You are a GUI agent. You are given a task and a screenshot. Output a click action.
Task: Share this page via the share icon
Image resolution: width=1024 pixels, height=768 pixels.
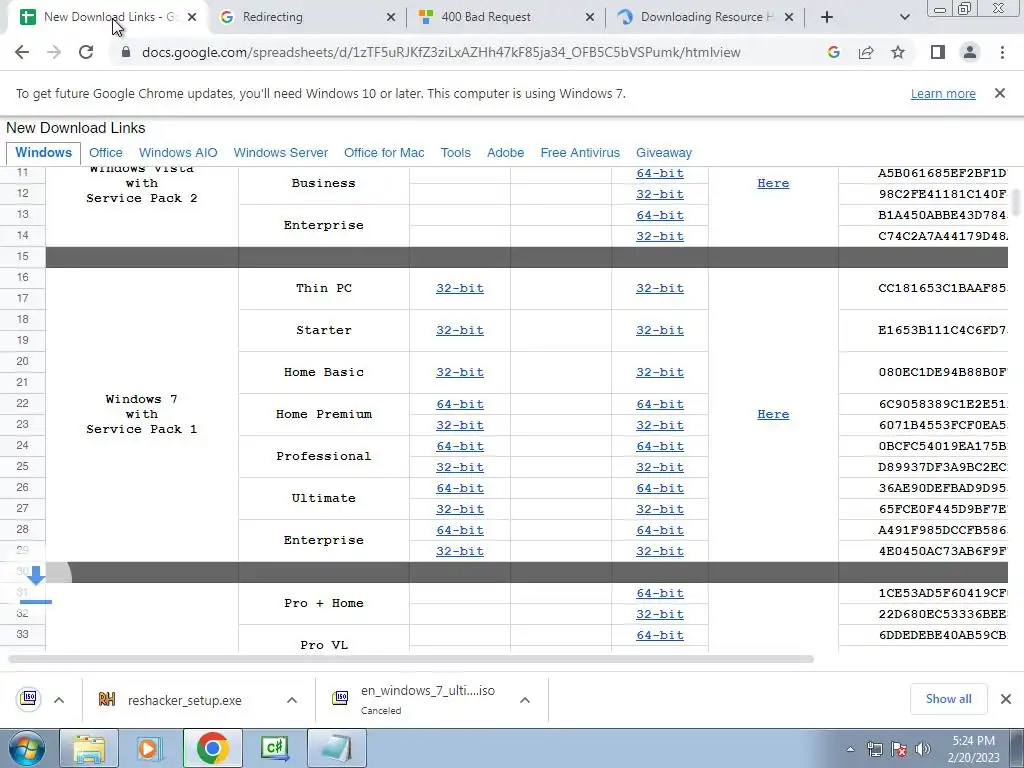pyautogui.click(x=866, y=52)
